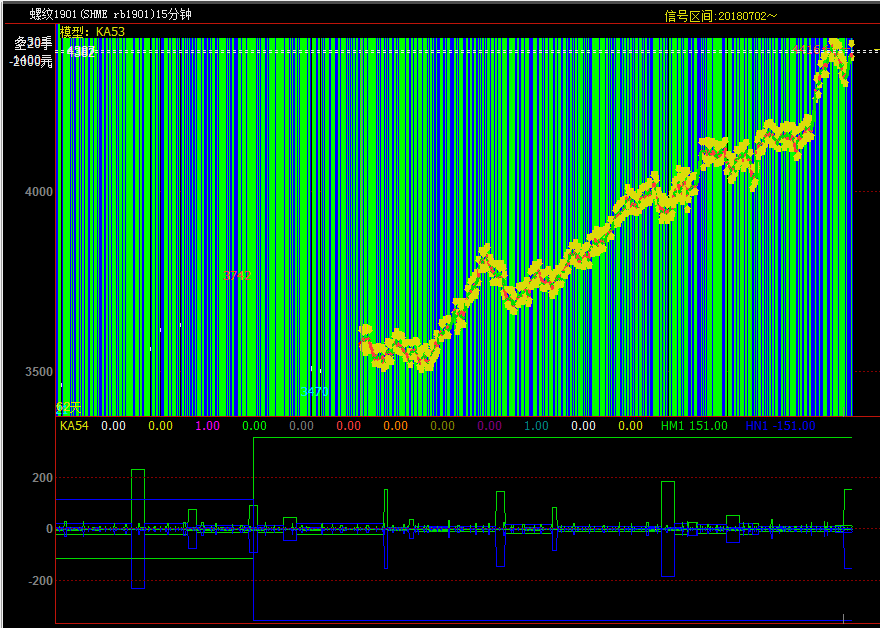The height and width of the screenshot is (628, 880).
Task: Click the 62天 duration label
Action: tap(67, 407)
